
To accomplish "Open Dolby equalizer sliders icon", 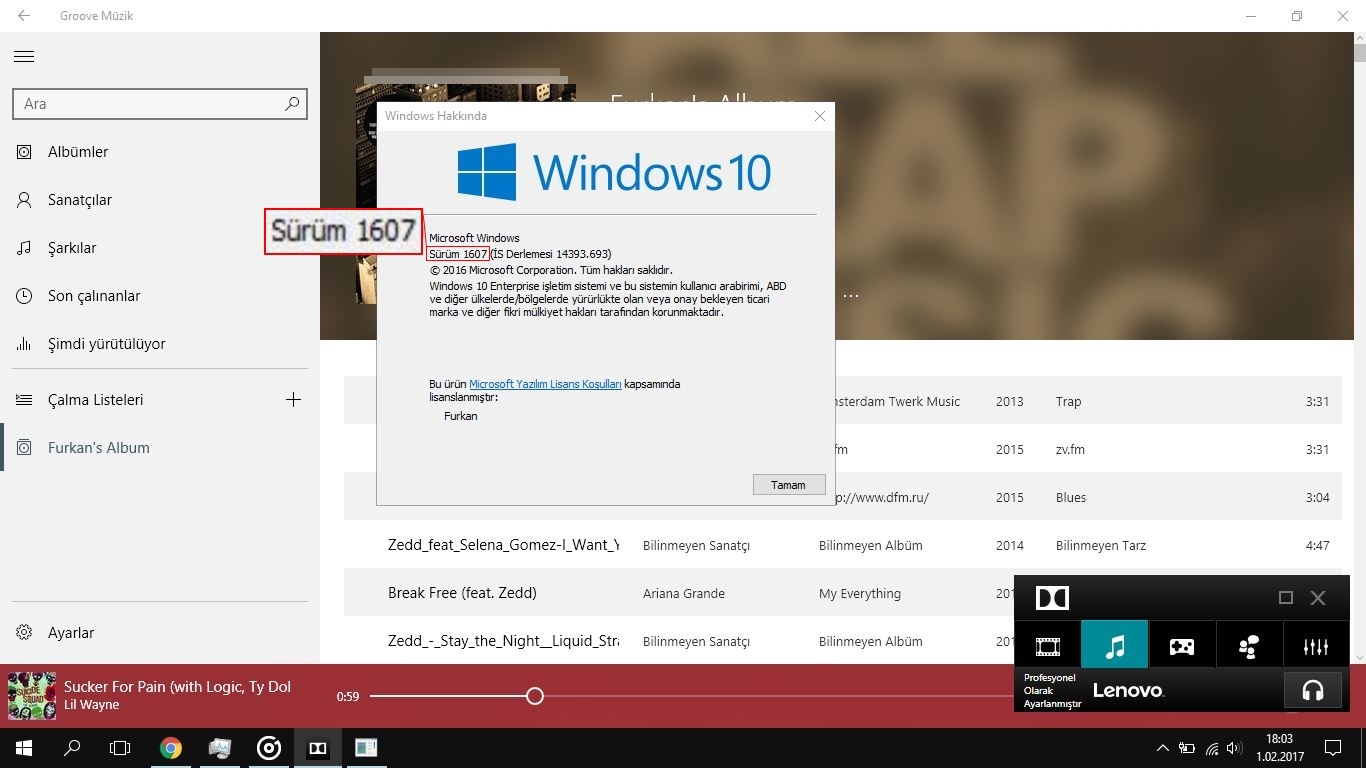I will point(1316,647).
